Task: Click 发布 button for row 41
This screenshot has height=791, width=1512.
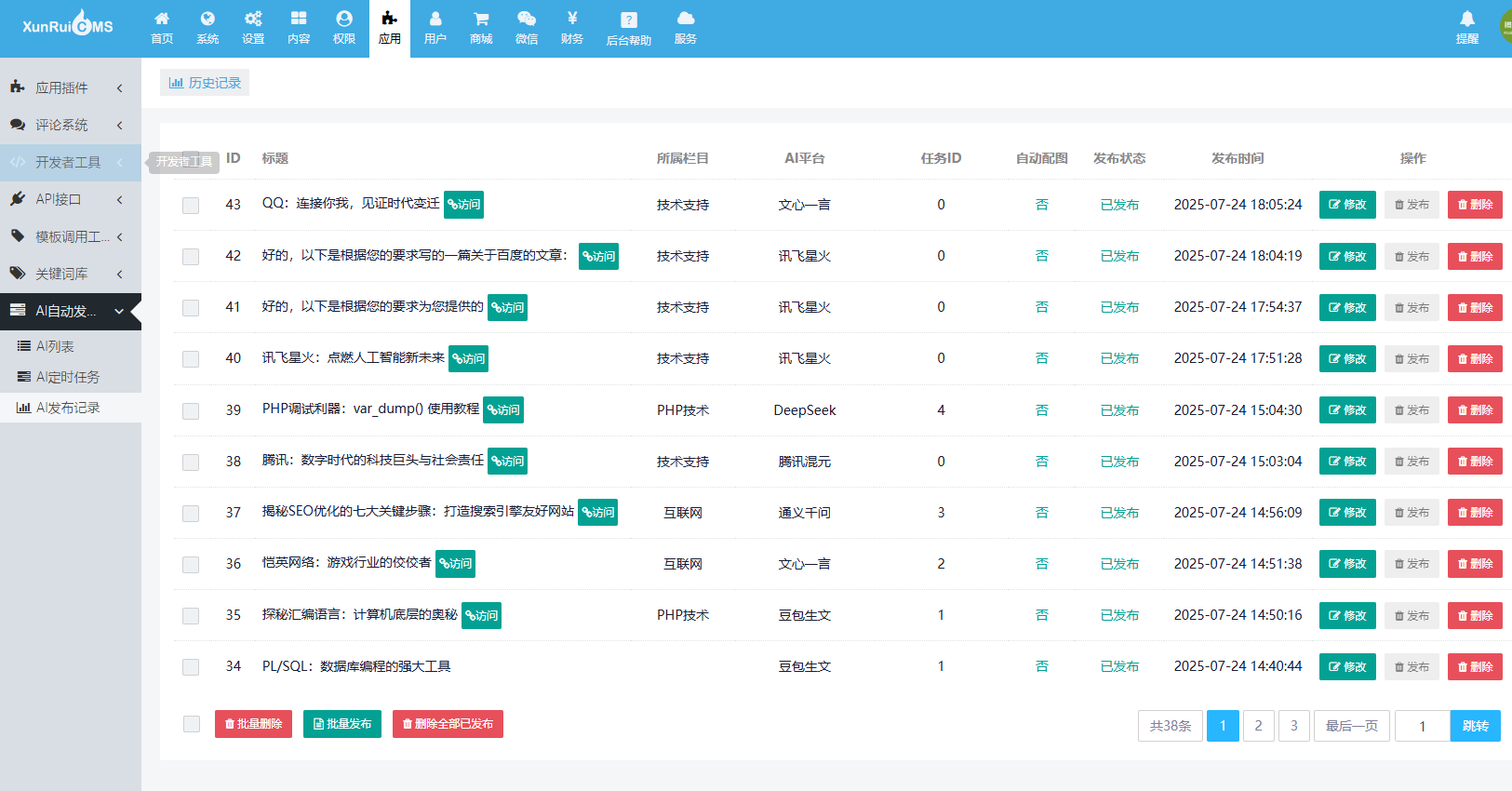Action: click(1412, 307)
